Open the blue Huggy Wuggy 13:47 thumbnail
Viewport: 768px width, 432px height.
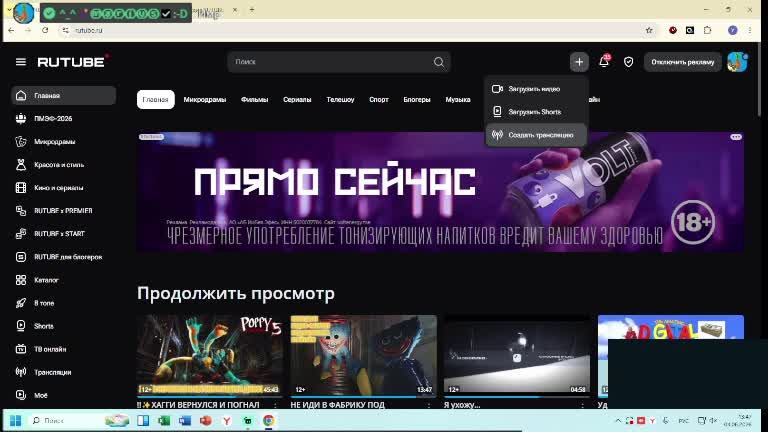tap(363, 355)
